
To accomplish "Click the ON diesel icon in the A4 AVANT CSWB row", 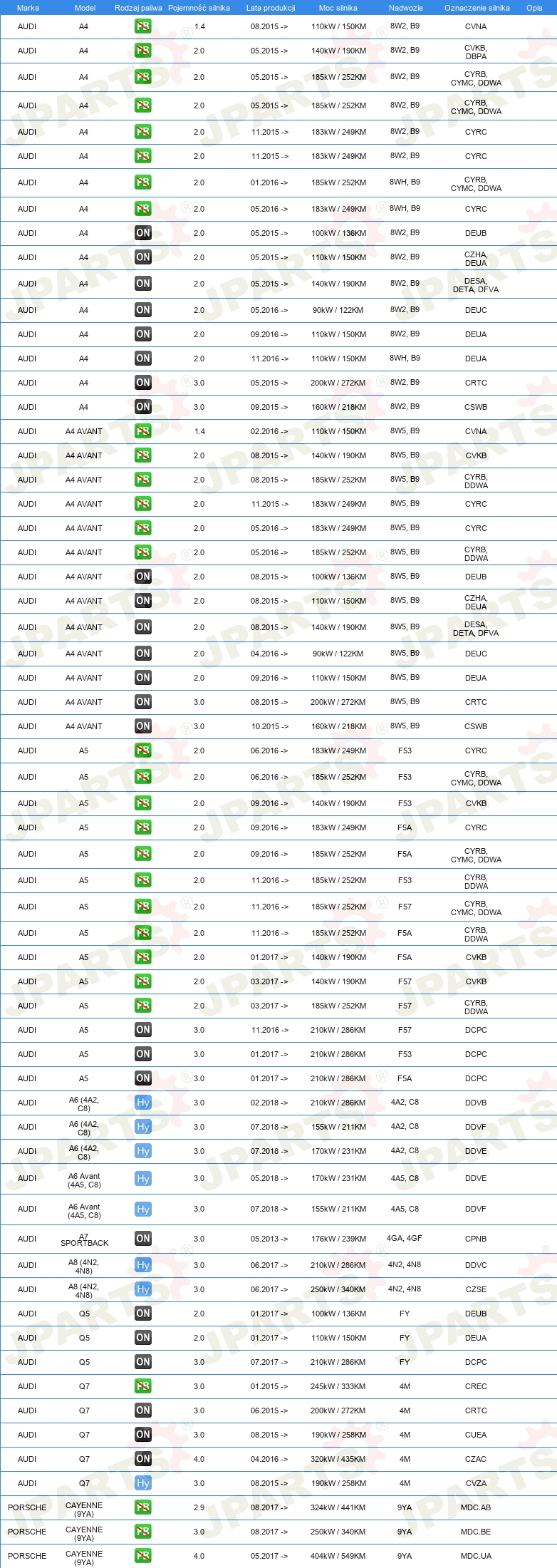I will point(143,726).
